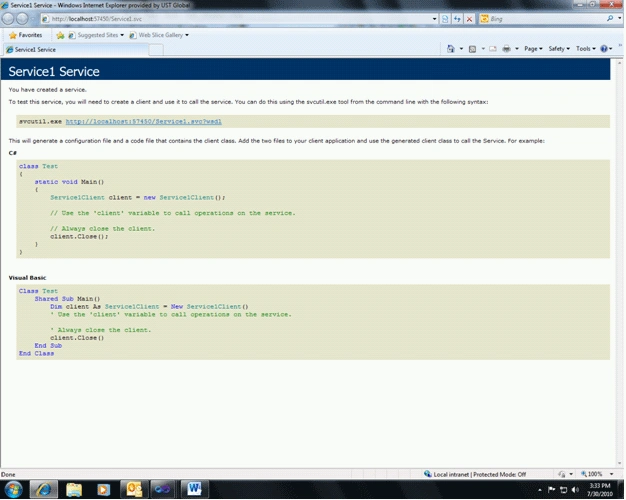This screenshot has width=626, height=500.
Task: Open the Word taskbar icon
Action: coord(194,489)
